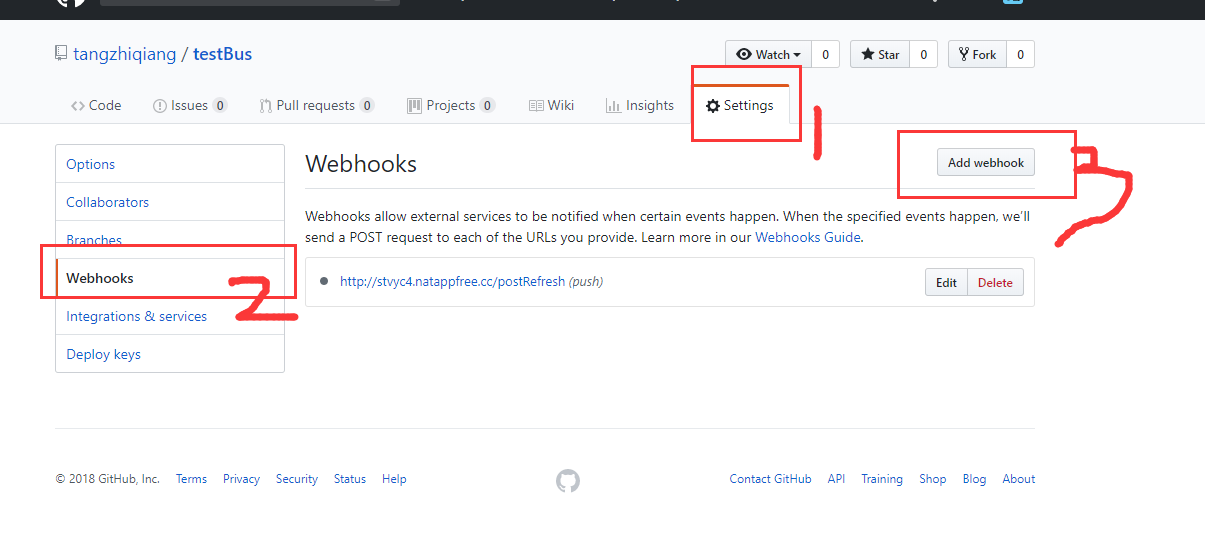Click the Code angle-brackets icon
The width and height of the screenshot is (1205, 544).
[x=78, y=106]
